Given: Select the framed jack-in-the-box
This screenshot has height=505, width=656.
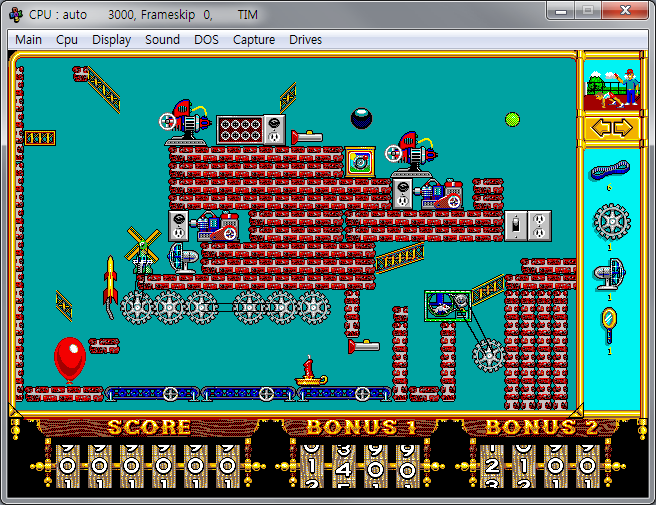Looking at the screenshot, I should point(360,162).
